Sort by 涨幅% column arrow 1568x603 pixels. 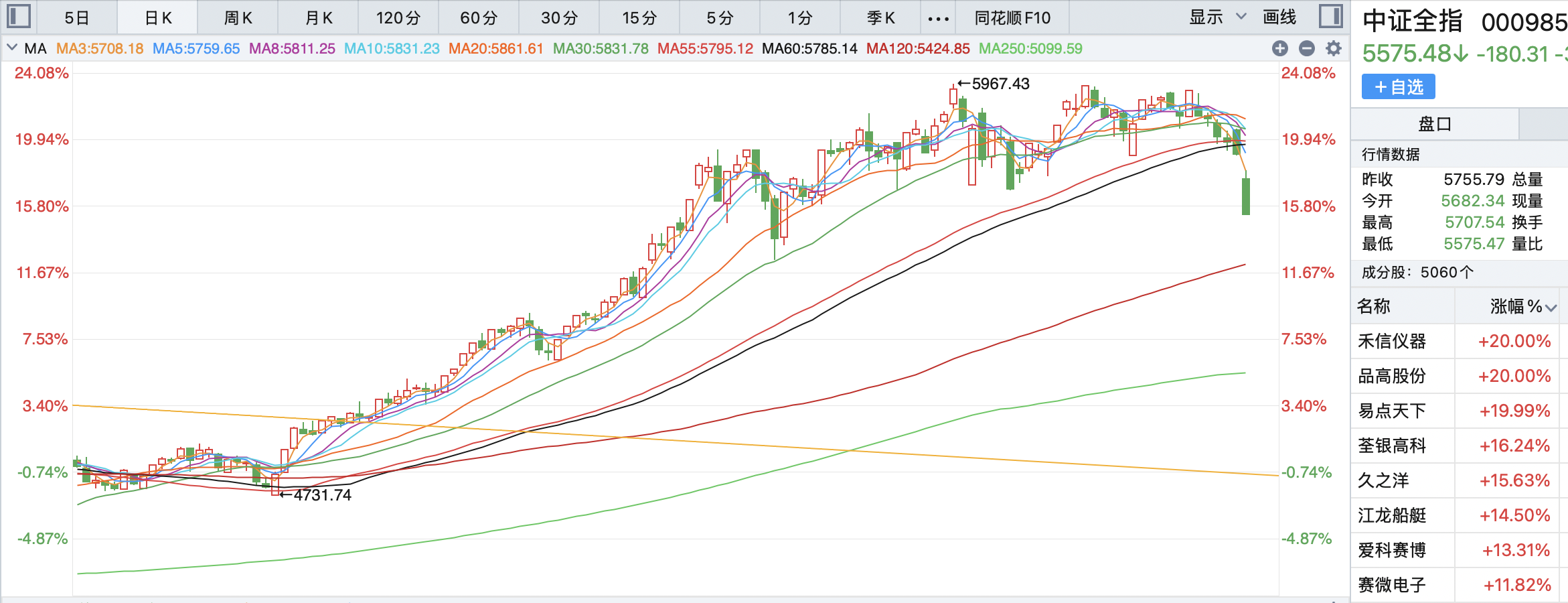(x=1551, y=308)
